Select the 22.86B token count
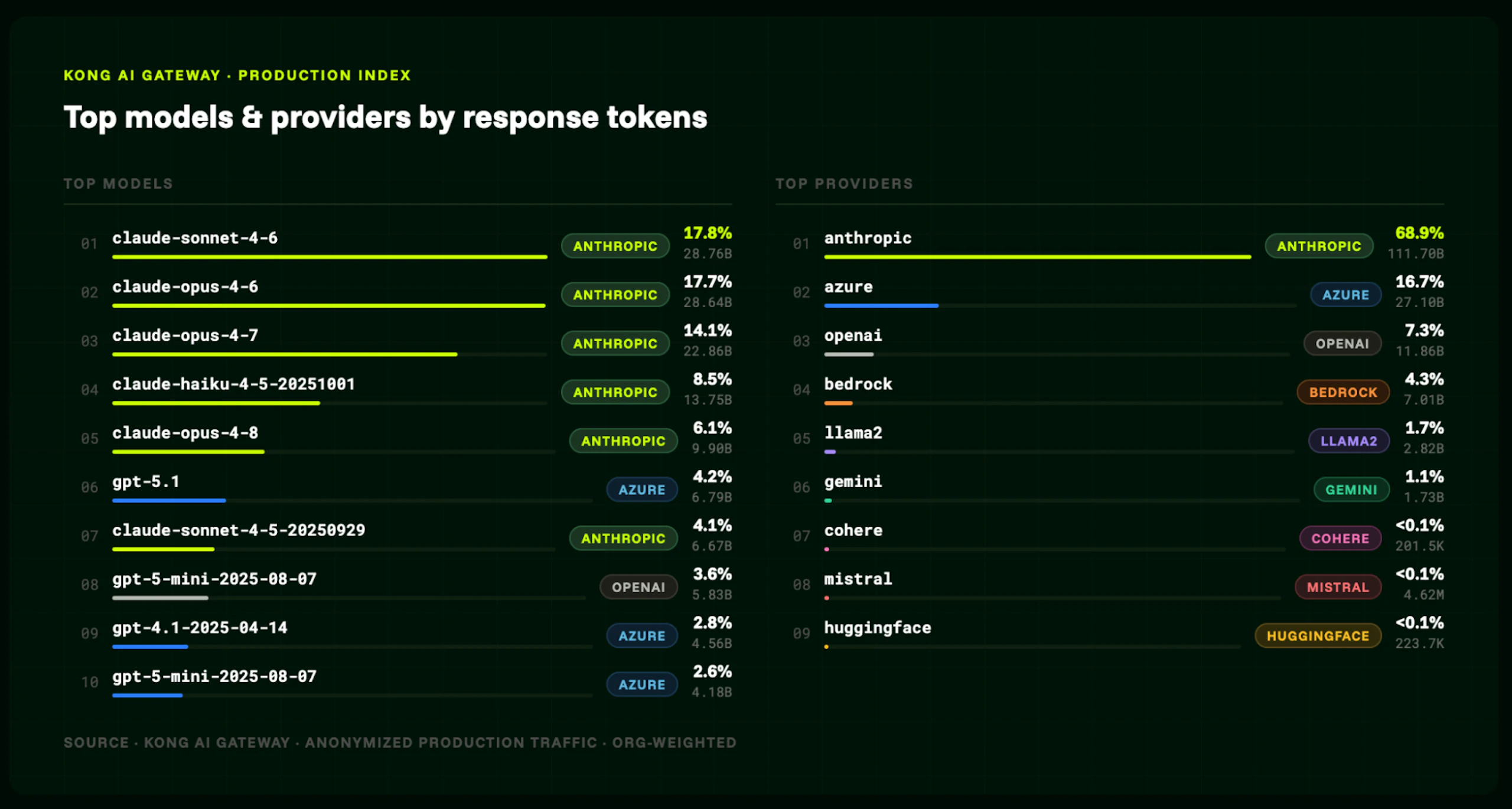Image resolution: width=1512 pixels, height=809 pixels. (x=708, y=351)
